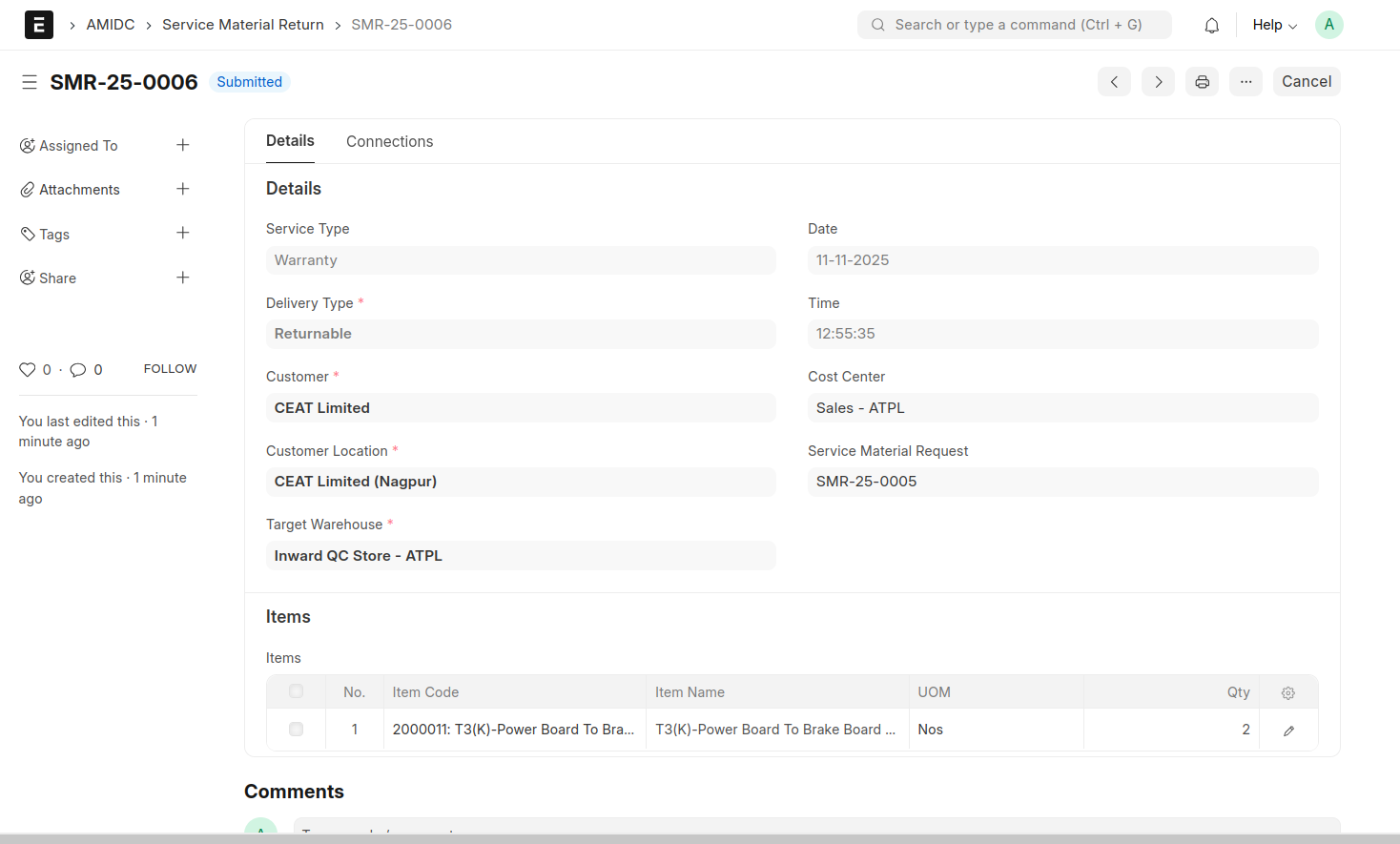Like this document using the heart icon

tap(28, 369)
